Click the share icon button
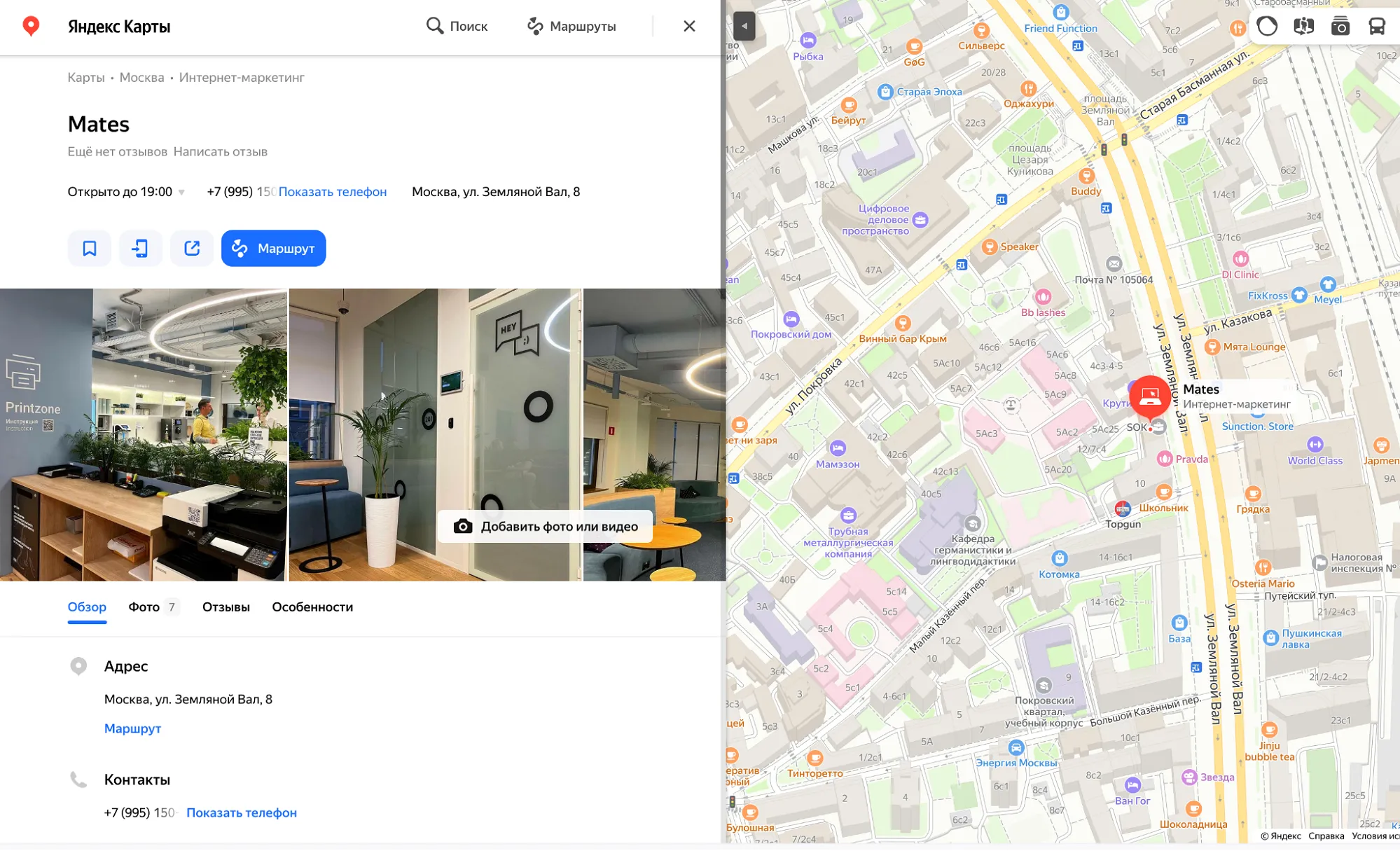Image resolution: width=1400 pixels, height=851 pixels. [x=192, y=248]
